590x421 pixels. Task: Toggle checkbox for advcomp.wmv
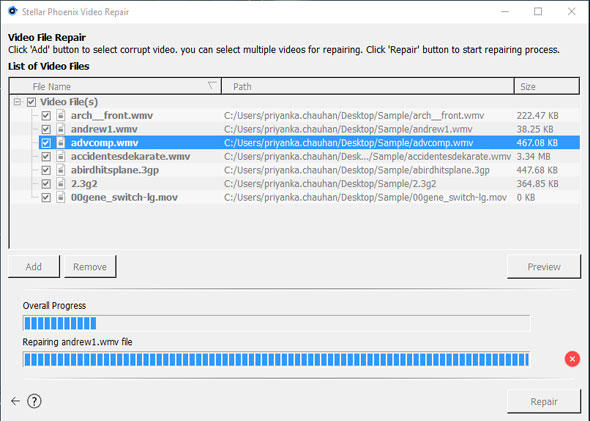(46, 143)
